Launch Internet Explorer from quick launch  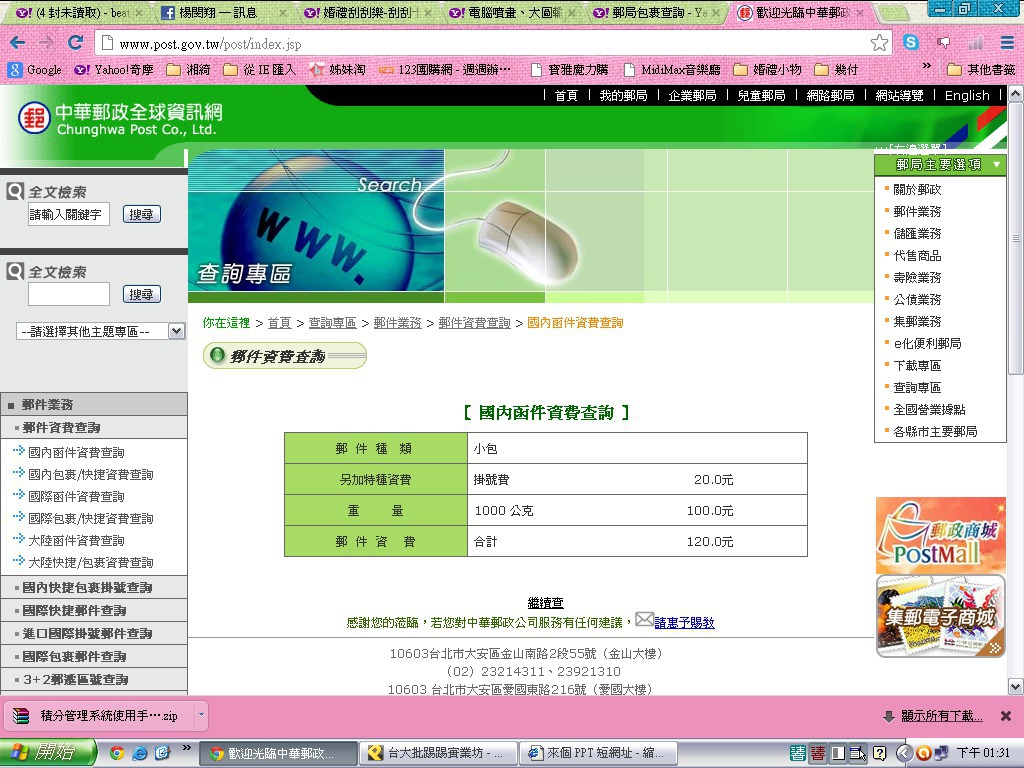point(139,753)
